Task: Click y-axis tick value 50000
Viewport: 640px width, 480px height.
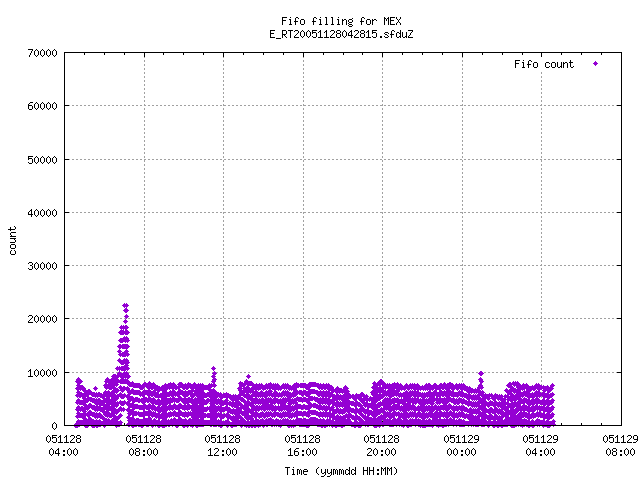Action: [42, 160]
